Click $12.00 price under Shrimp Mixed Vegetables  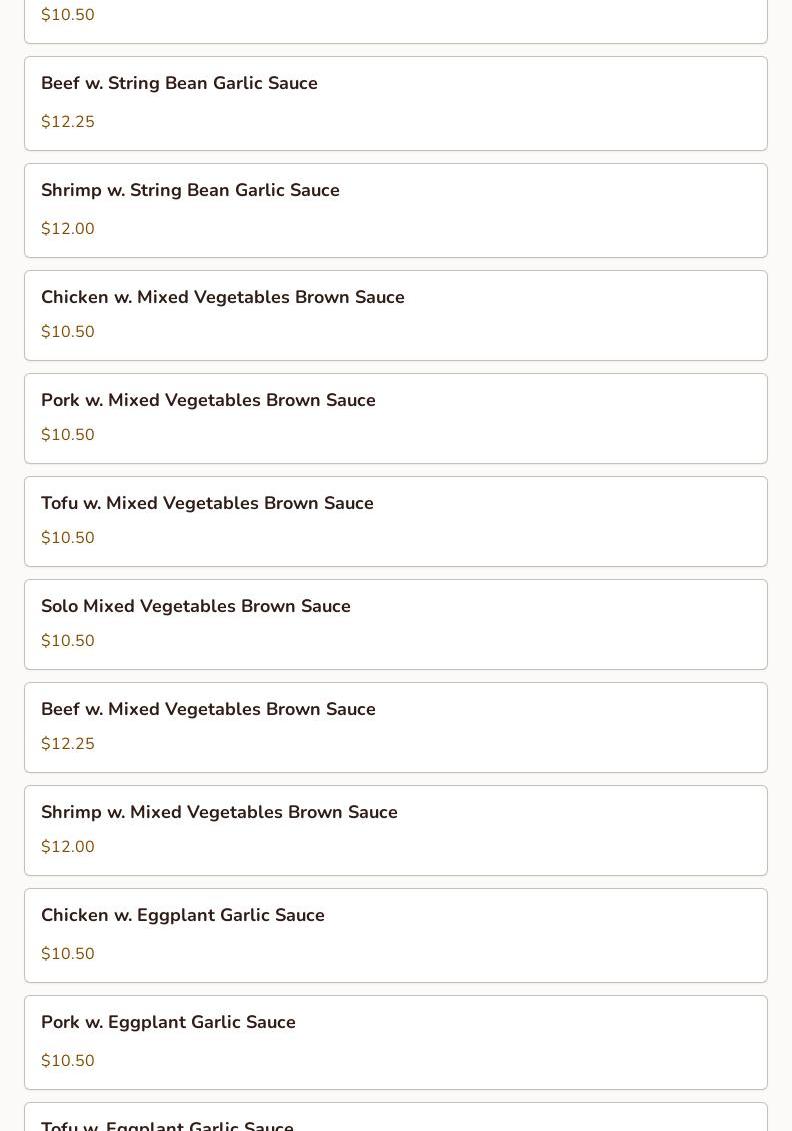tap(68, 847)
